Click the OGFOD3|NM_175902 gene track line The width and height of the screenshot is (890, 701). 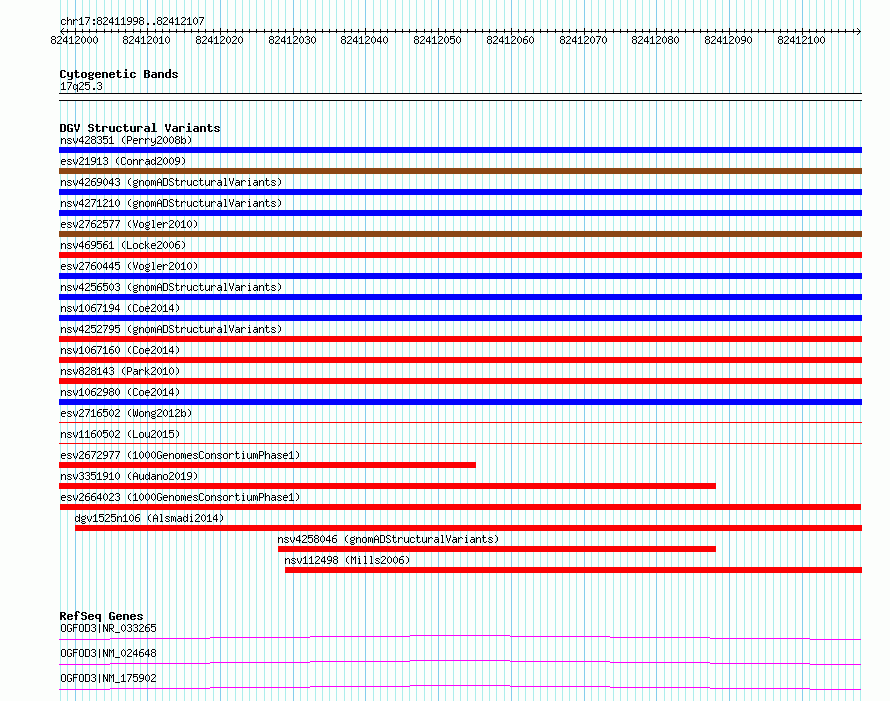(460, 688)
